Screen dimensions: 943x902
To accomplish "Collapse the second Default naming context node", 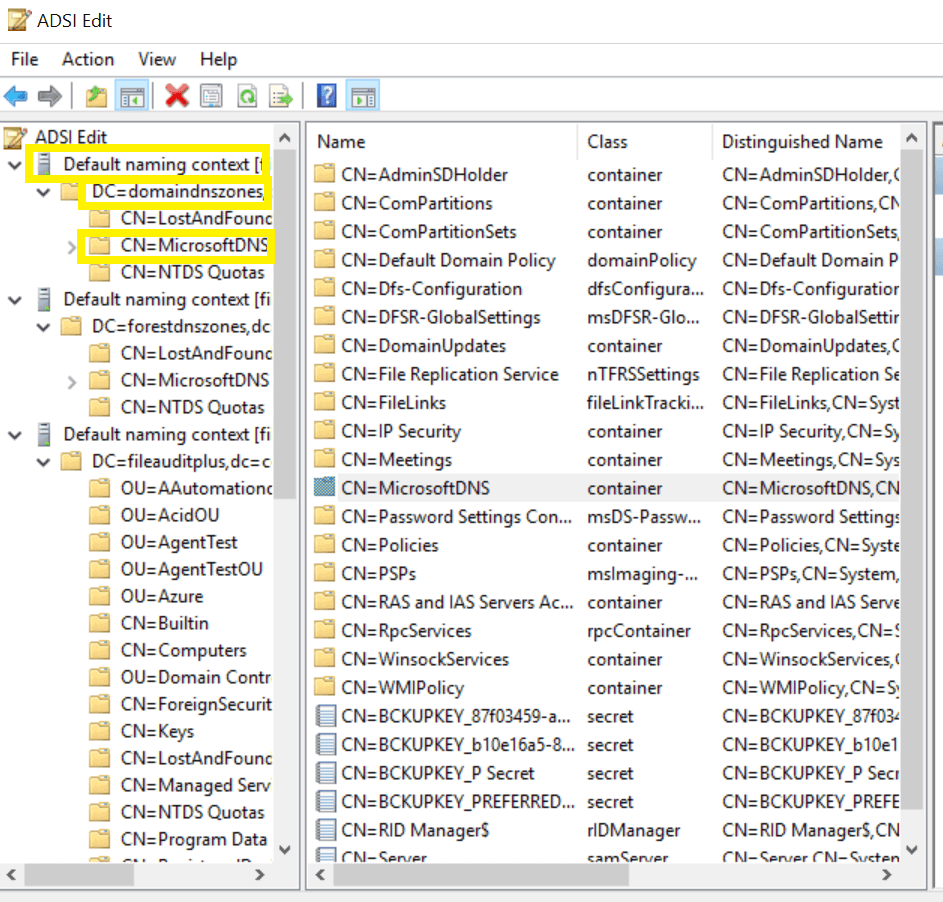I will [x=15, y=299].
